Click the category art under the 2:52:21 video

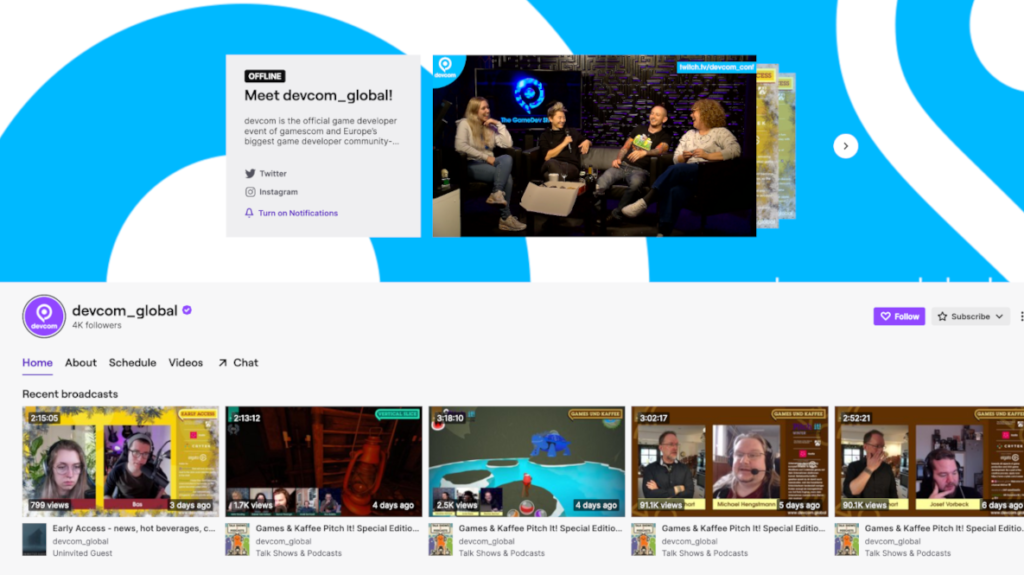[x=846, y=540]
